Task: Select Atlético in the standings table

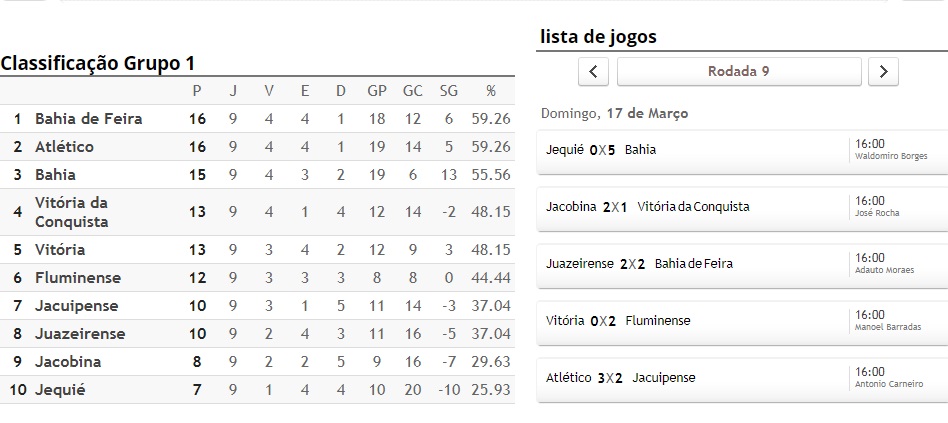Action: click(x=64, y=147)
